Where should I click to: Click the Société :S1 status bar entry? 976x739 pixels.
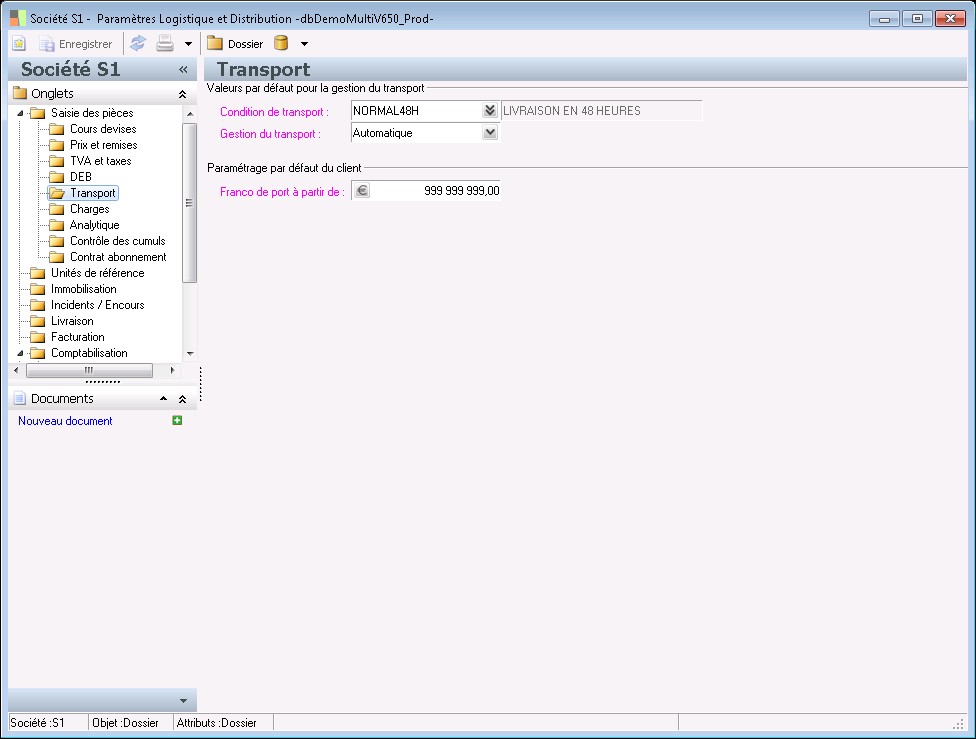click(x=37, y=723)
